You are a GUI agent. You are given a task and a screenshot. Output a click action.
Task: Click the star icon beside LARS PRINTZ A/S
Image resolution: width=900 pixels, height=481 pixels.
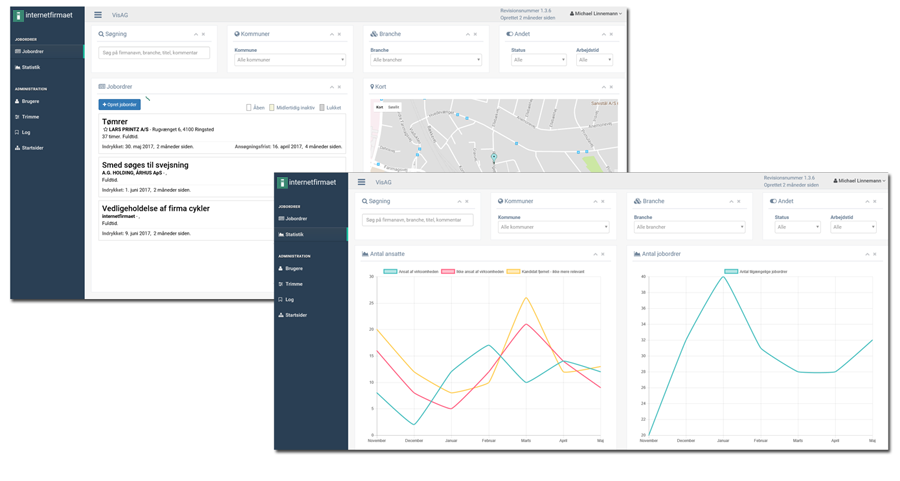tap(106, 130)
